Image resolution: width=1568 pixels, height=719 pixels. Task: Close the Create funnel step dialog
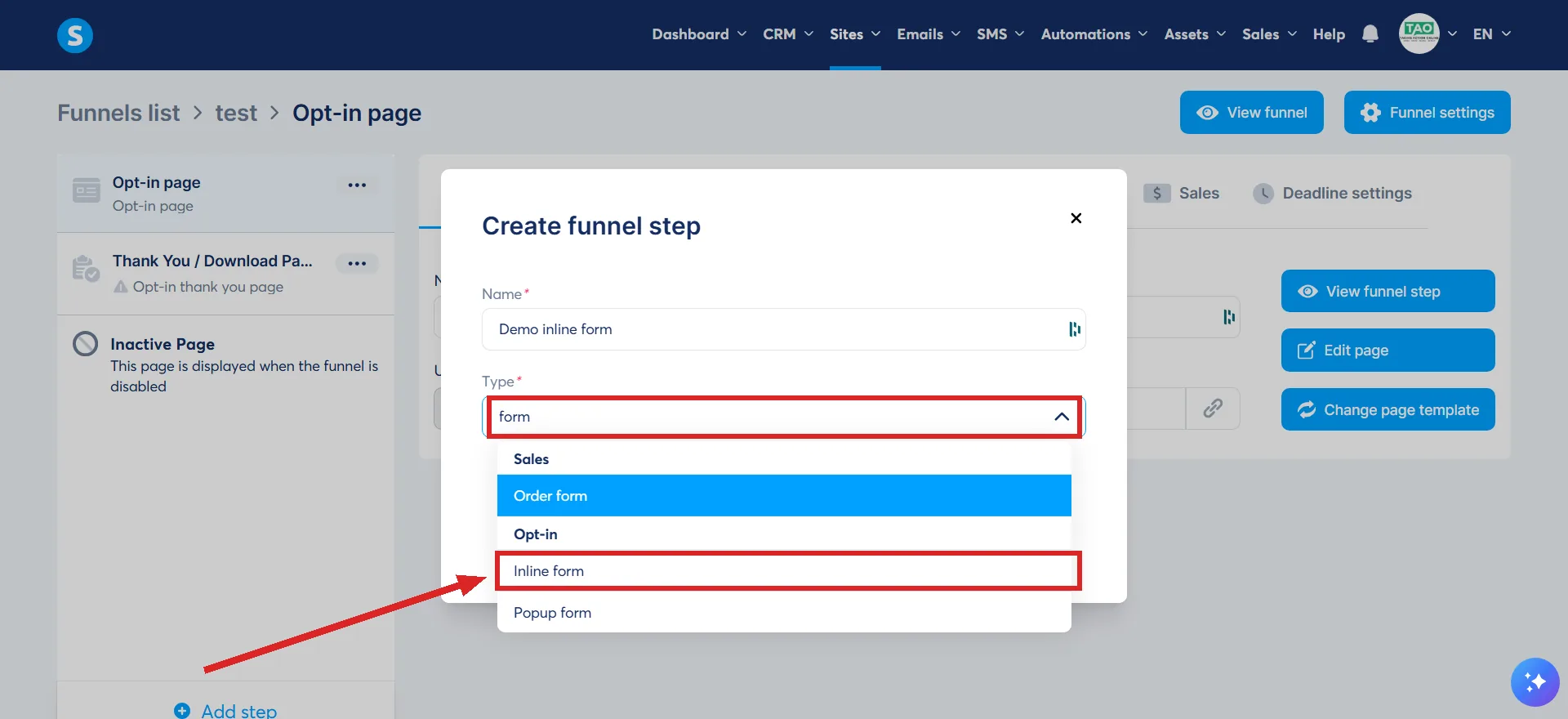coord(1076,218)
